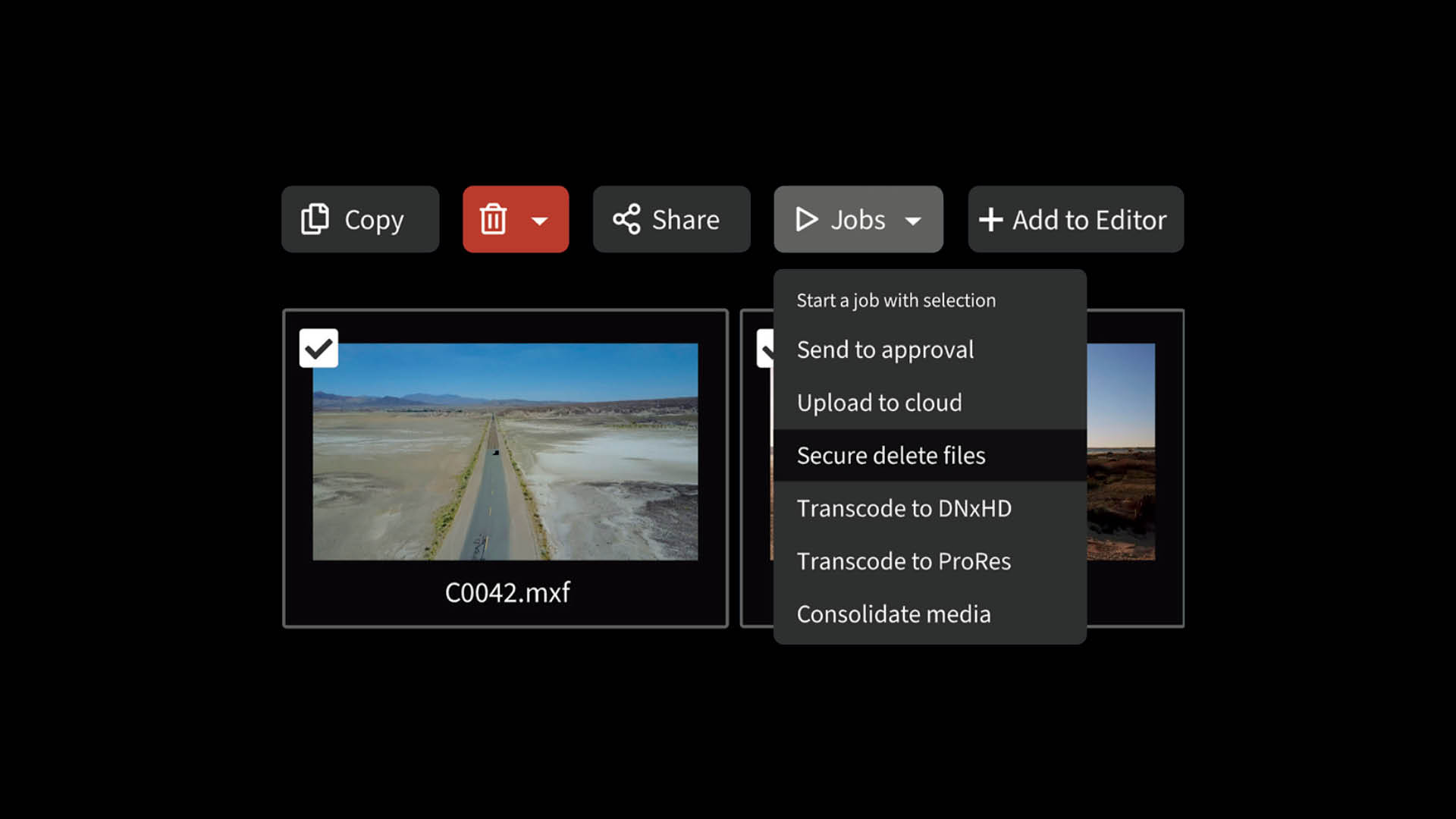Collapse the Jobs dropdown arrow
This screenshot has height=819, width=1456.
[913, 221]
